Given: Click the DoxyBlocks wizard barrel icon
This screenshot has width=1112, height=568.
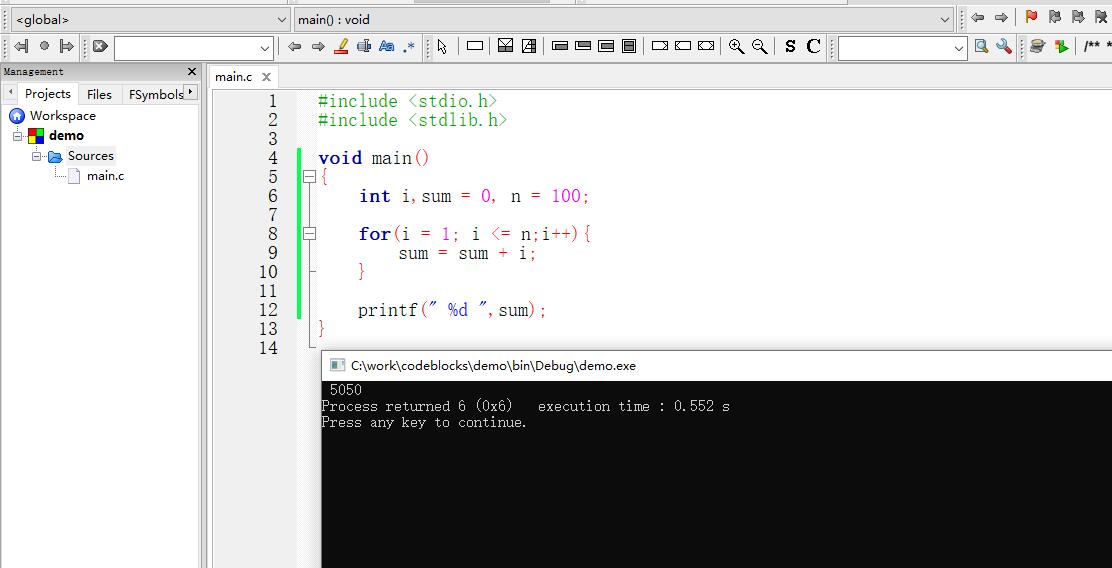Looking at the screenshot, I should pyautogui.click(x=1038, y=47).
